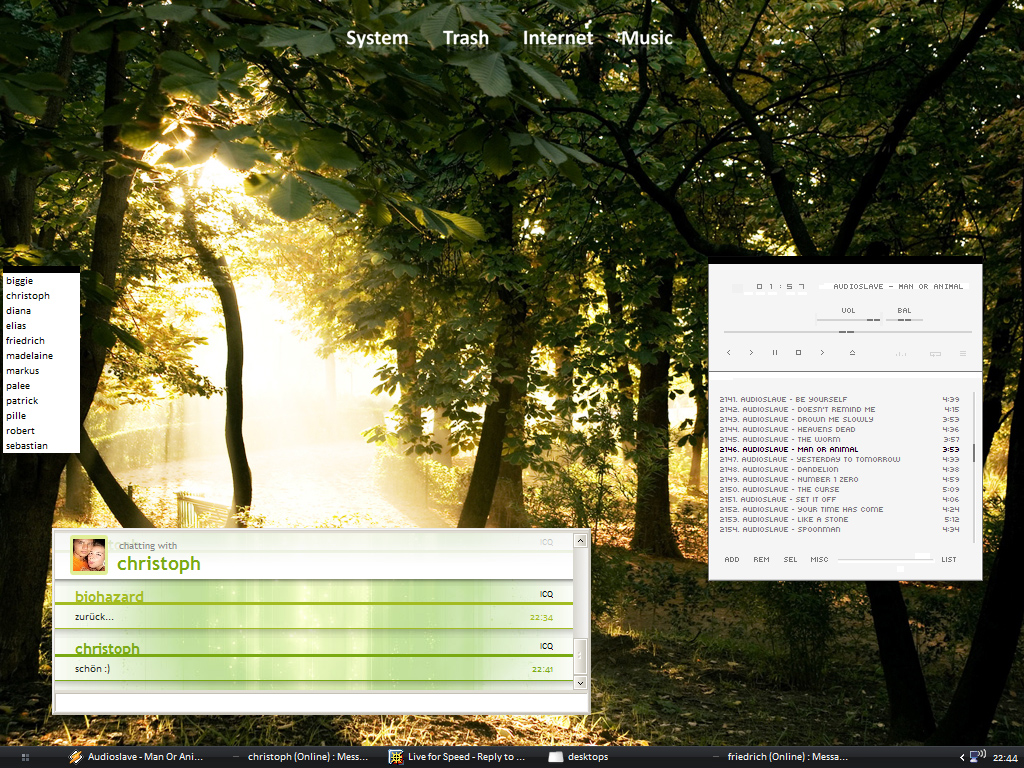Select contact madelaine in the buddy list
The image size is (1024, 768).
41,356
